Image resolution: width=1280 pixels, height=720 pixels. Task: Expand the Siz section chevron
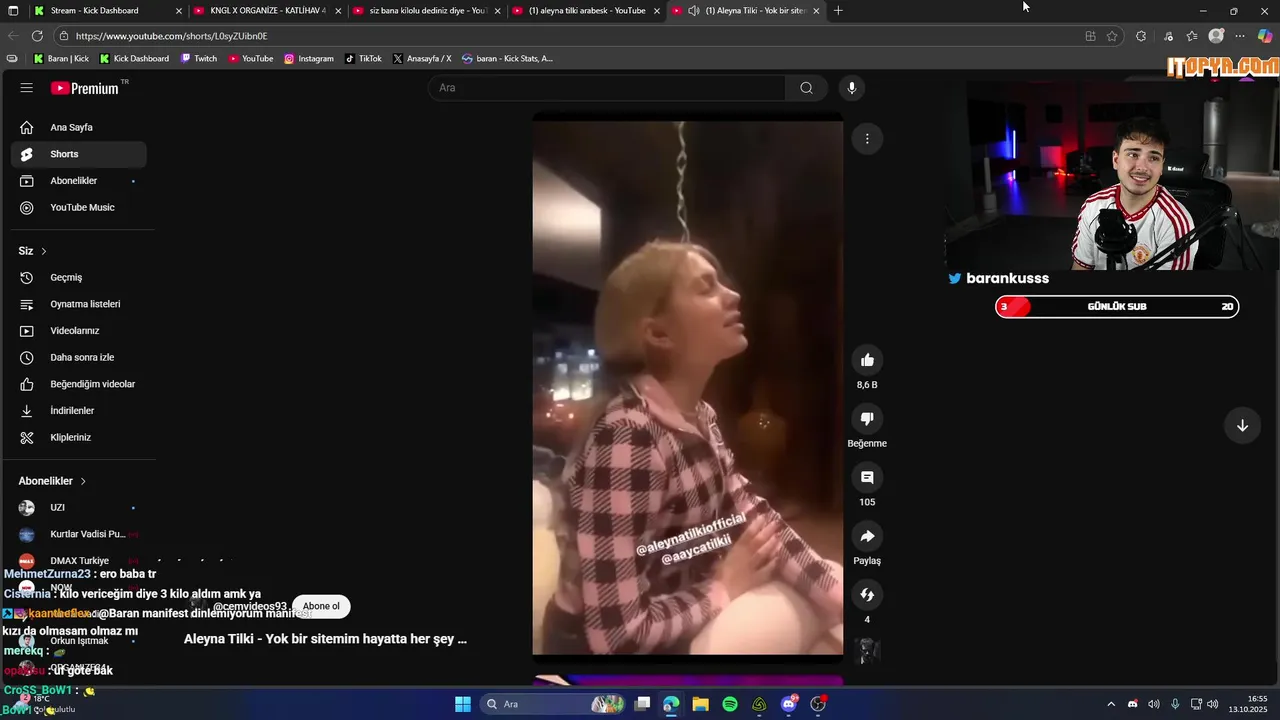(44, 251)
